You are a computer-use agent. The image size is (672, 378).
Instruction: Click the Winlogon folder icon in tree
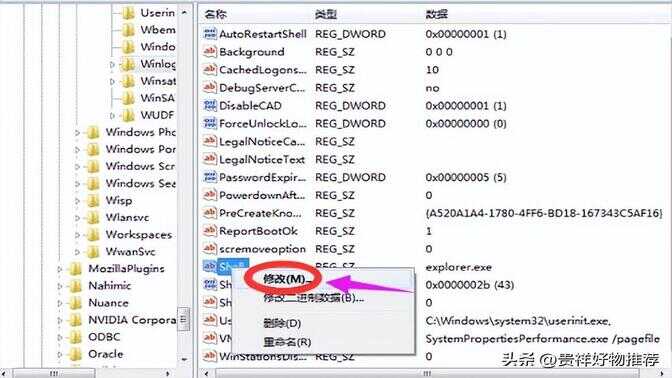[128, 64]
